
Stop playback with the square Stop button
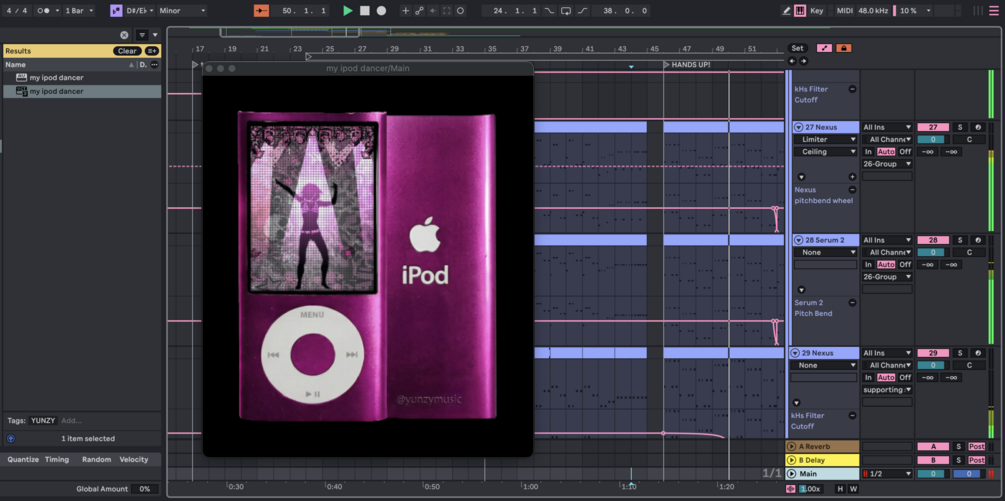[x=364, y=11]
